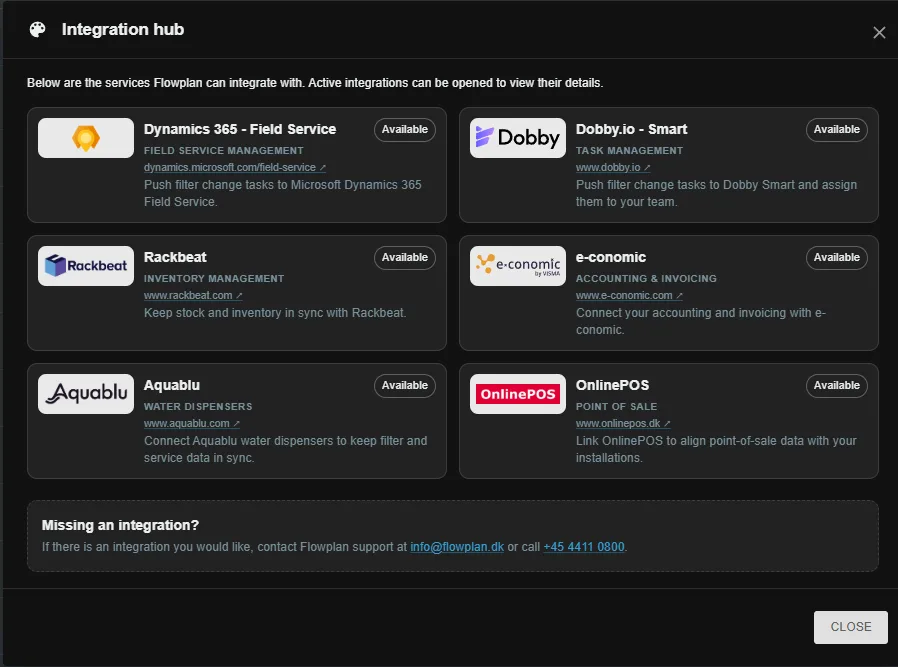Click Dynamics 365 push filter tasks description
This screenshot has height=667, width=898.
point(282,194)
